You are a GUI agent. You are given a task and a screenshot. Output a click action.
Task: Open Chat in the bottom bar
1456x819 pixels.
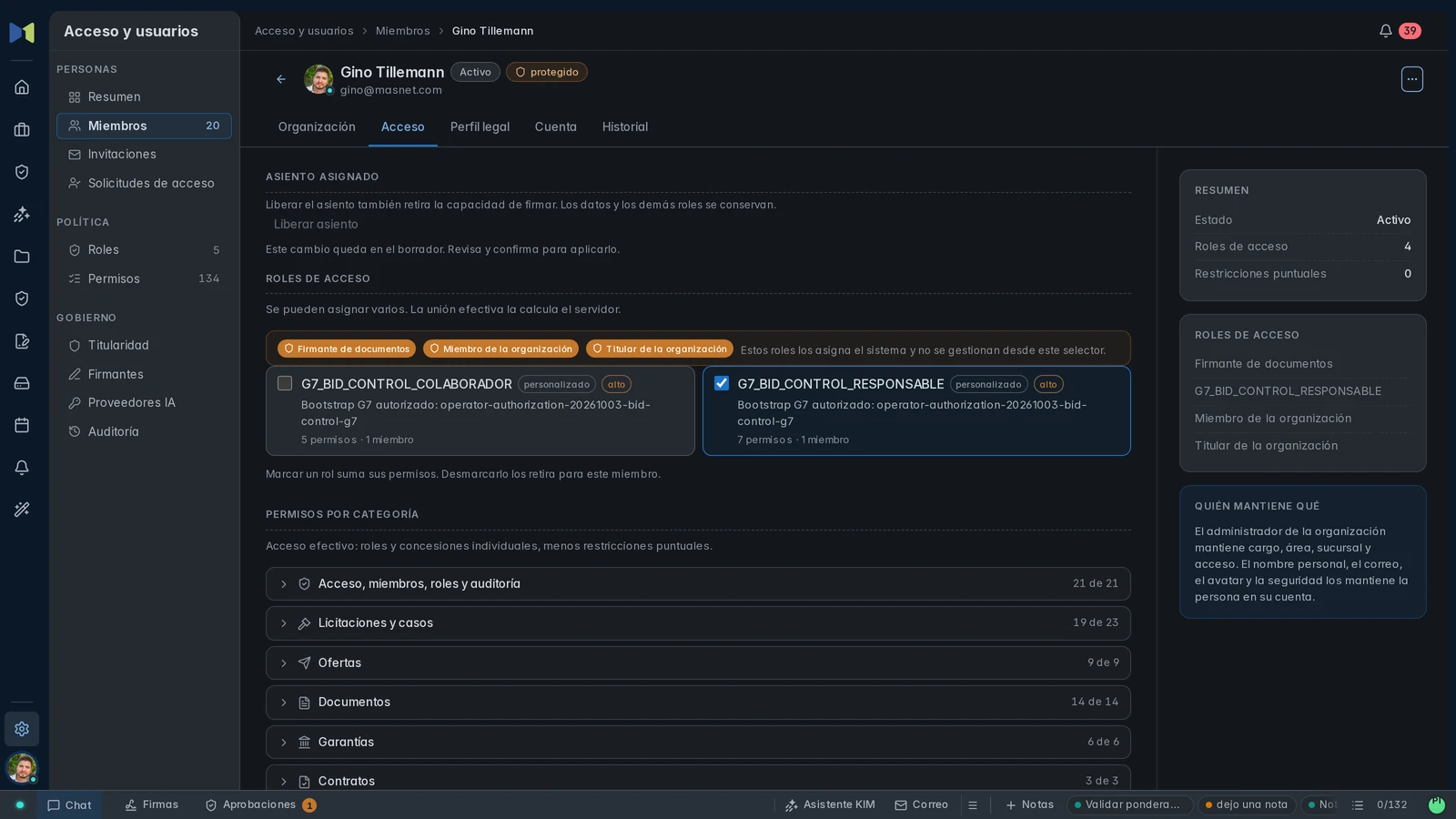click(69, 805)
